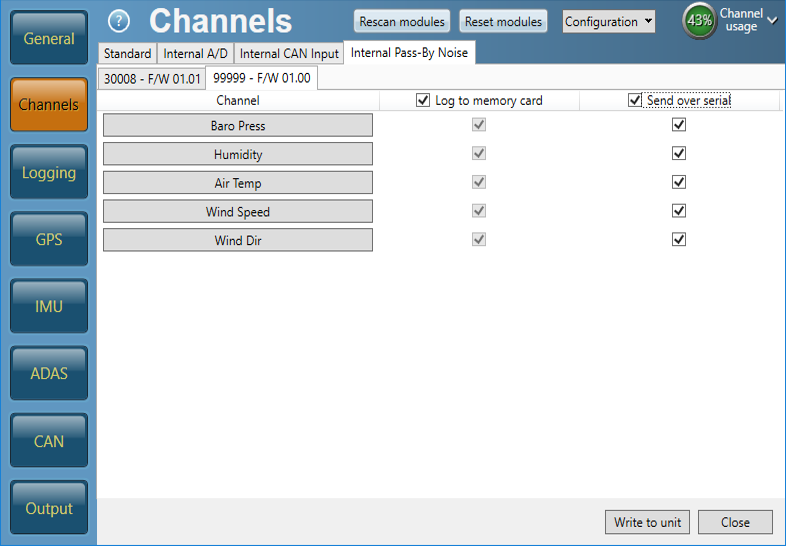Click Reset modules button
The image size is (786, 546).
pos(503,22)
